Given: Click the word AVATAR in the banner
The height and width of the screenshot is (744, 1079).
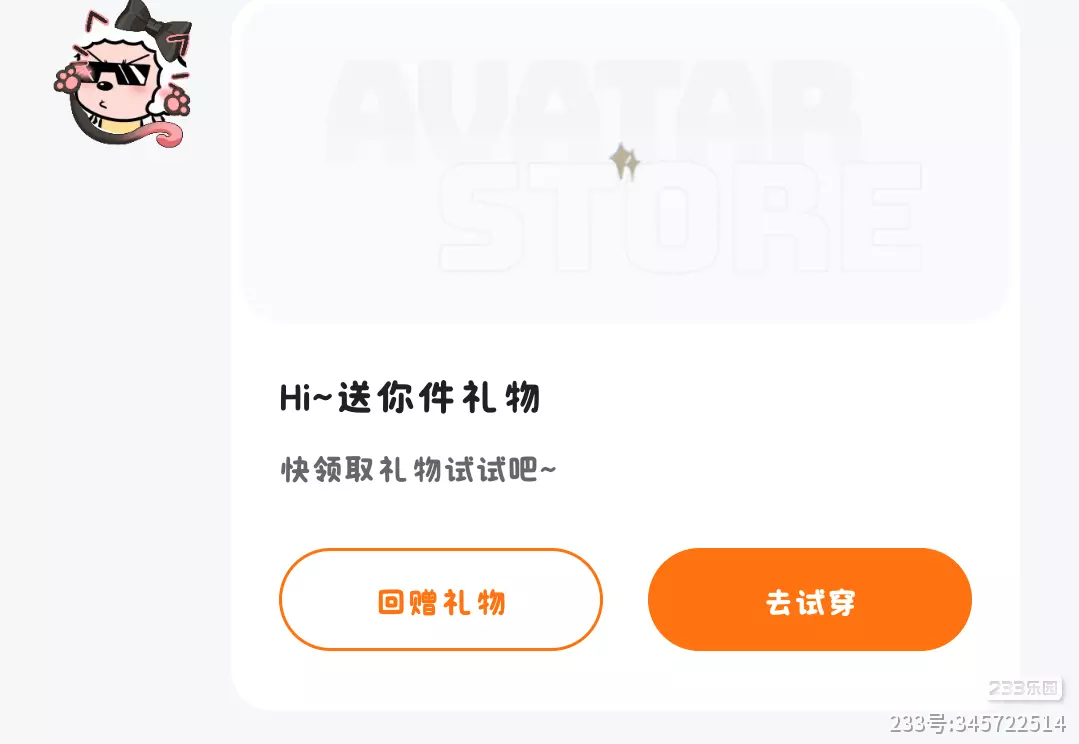Looking at the screenshot, I should (593, 112).
